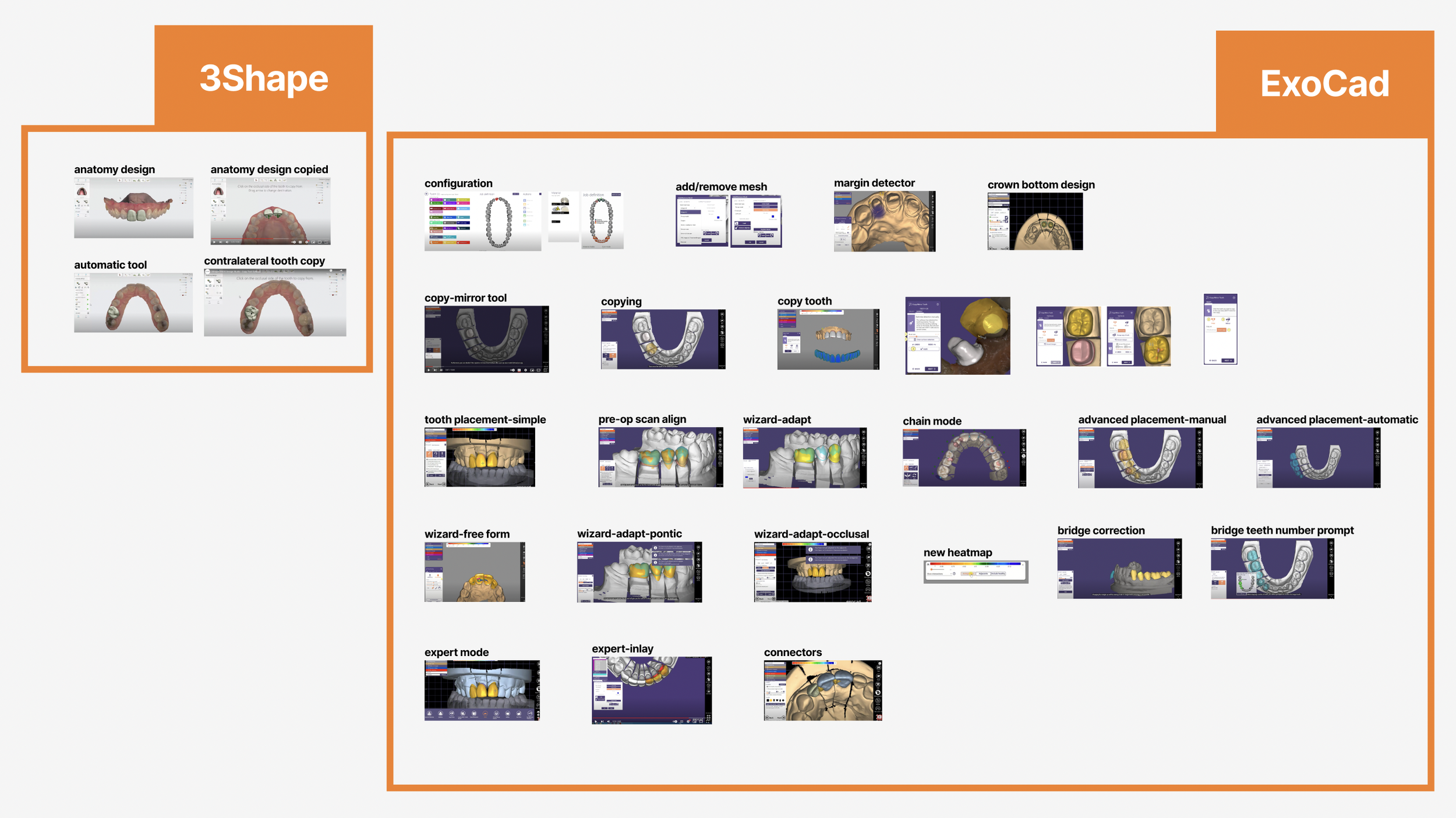1456x818 pixels.
Task: Select the crown bottom design image
Action: click(x=1035, y=221)
